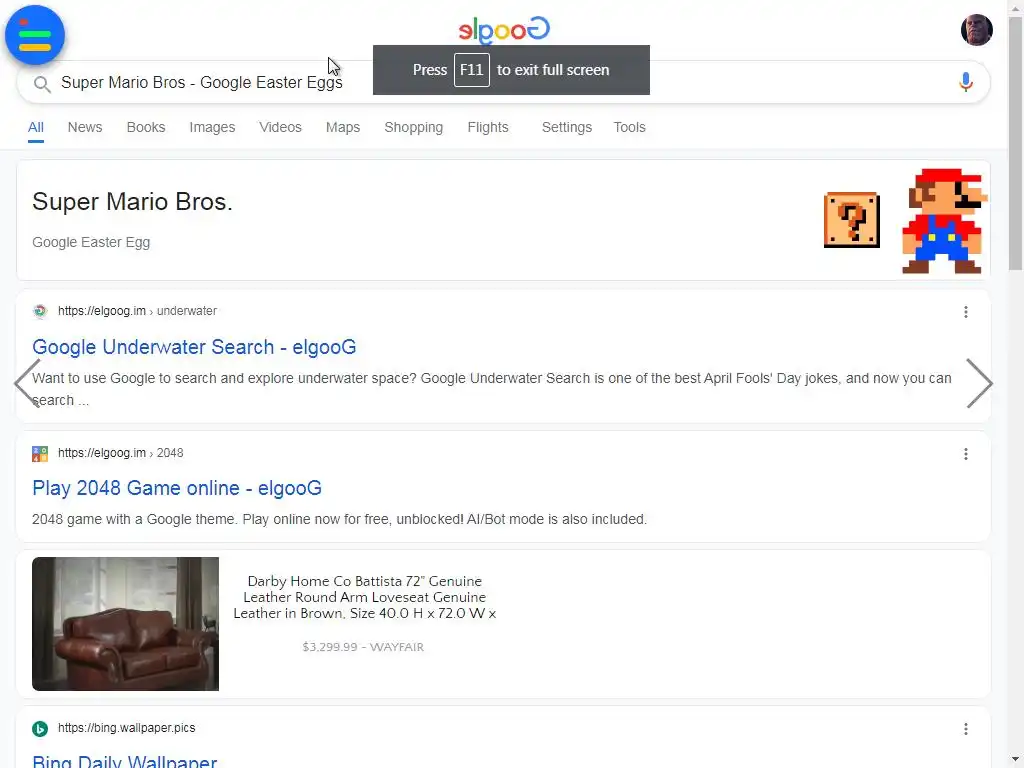
Task: Open options menu for 2048 Game result
Action: (x=965, y=454)
